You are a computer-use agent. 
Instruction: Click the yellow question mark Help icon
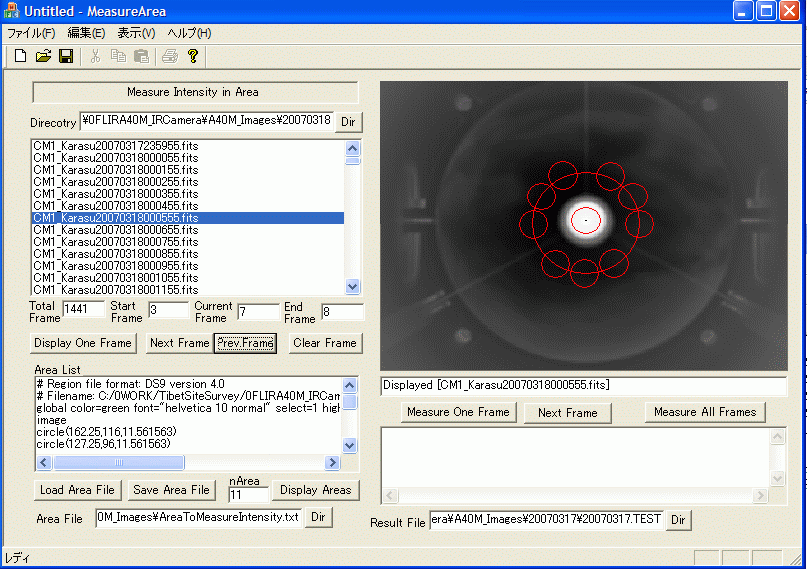[x=193, y=56]
